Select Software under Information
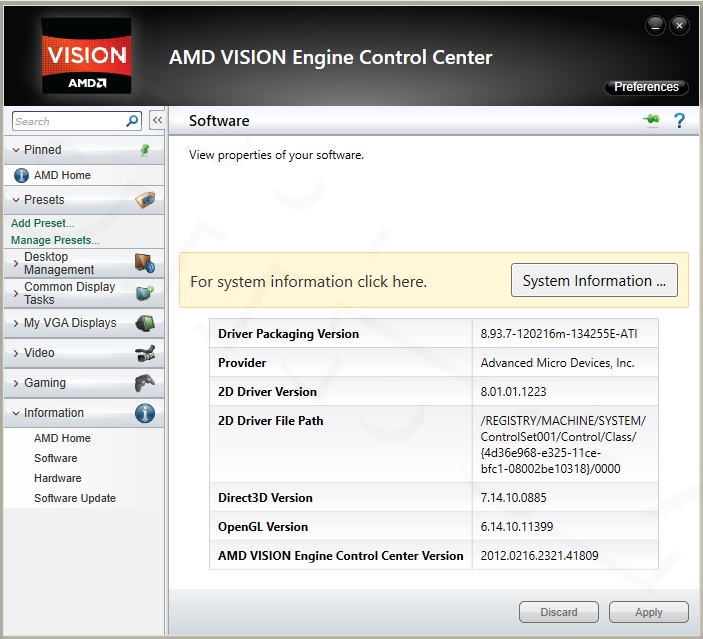This screenshot has height=639, width=703. tap(56, 458)
